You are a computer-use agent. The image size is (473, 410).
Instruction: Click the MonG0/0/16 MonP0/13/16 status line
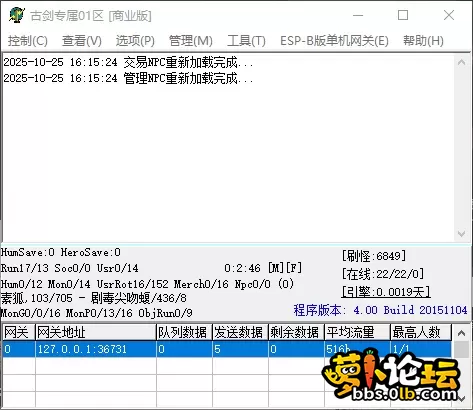tap(96, 313)
